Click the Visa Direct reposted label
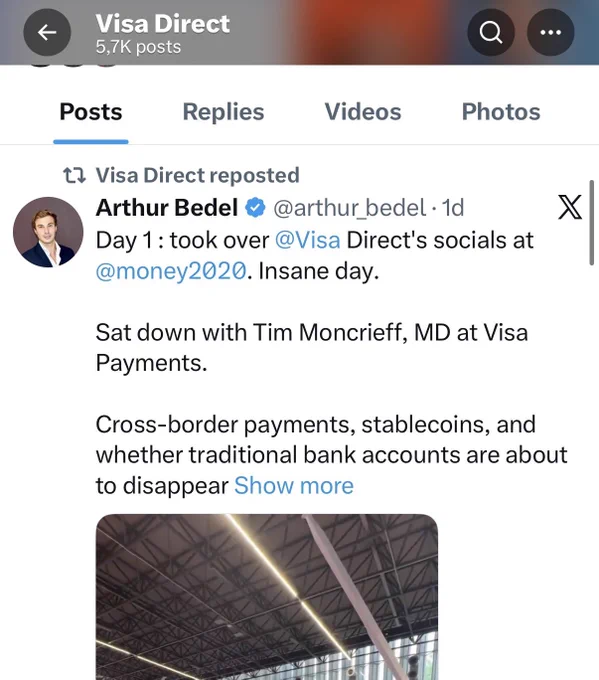This screenshot has height=680, width=599. pyautogui.click(x=197, y=175)
